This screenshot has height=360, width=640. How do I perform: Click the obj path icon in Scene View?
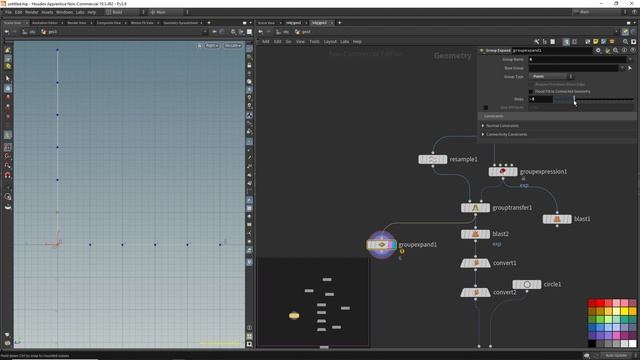coord(25,32)
